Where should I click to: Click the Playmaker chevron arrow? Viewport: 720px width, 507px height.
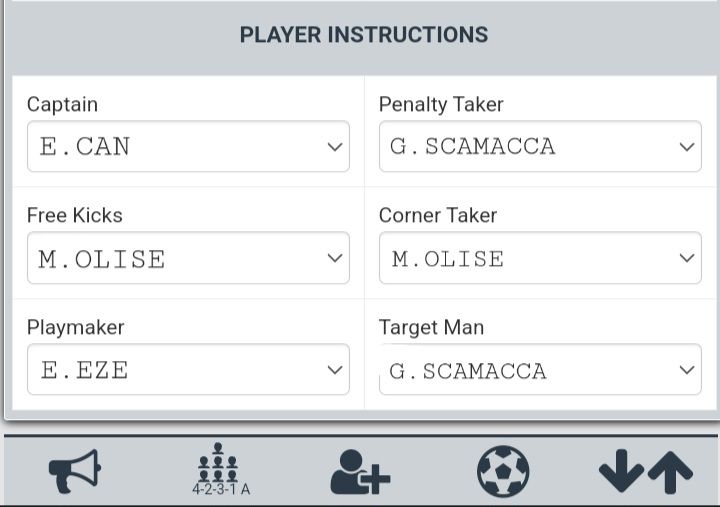coord(335,370)
